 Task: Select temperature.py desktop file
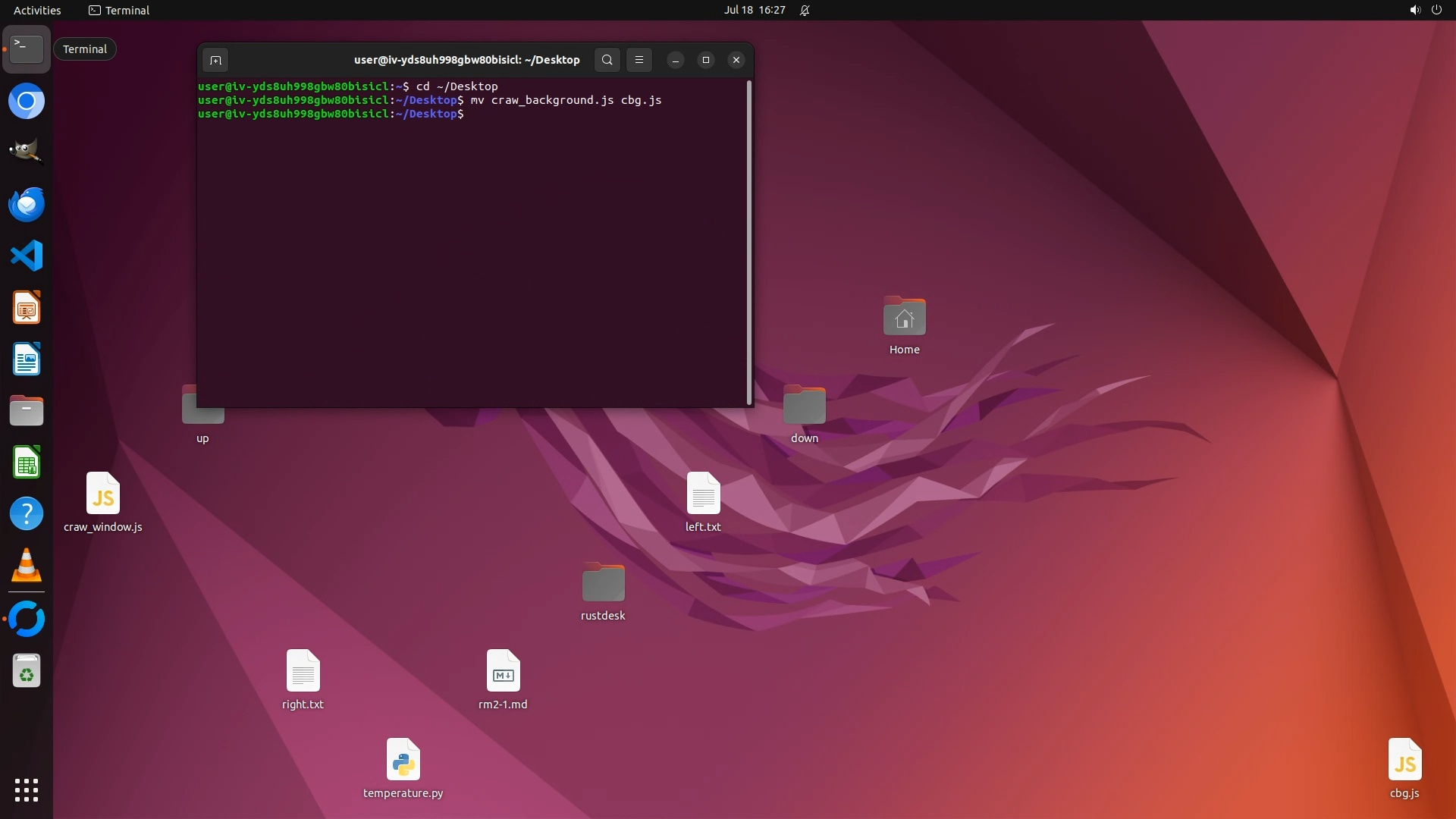pyautogui.click(x=403, y=761)
